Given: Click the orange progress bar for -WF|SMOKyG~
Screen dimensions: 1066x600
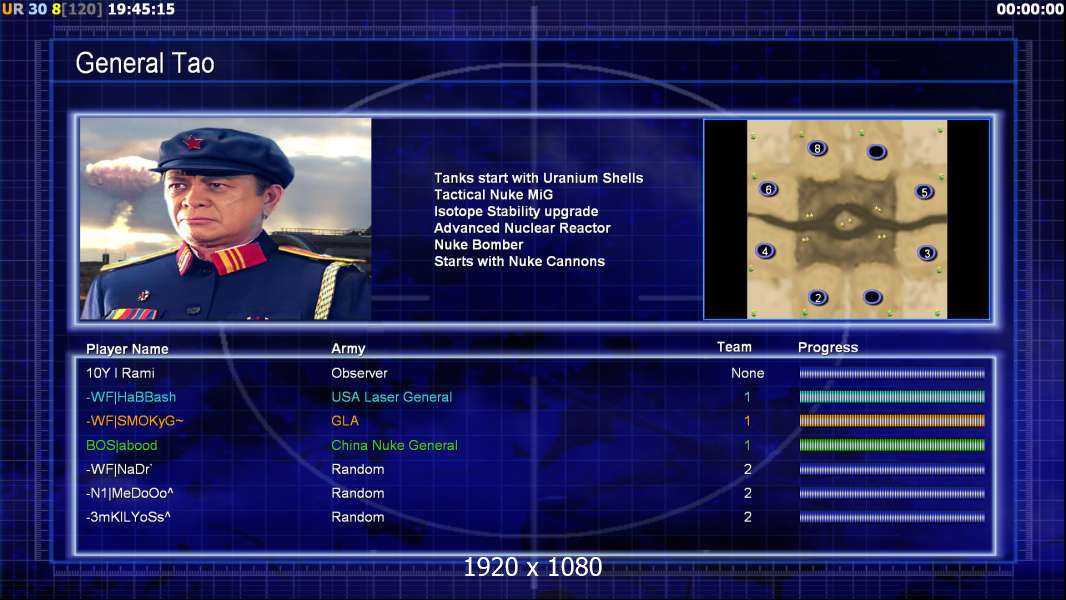Looking at the screenshot, I should click(x=892, y=421).
